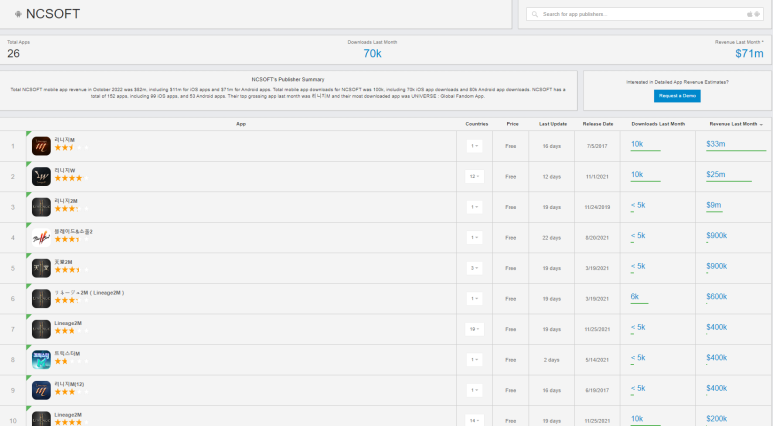The width and height of the screenshot is (773, 426).
Task: Open the 리니지M app name link
Action: tap(64, 140)
